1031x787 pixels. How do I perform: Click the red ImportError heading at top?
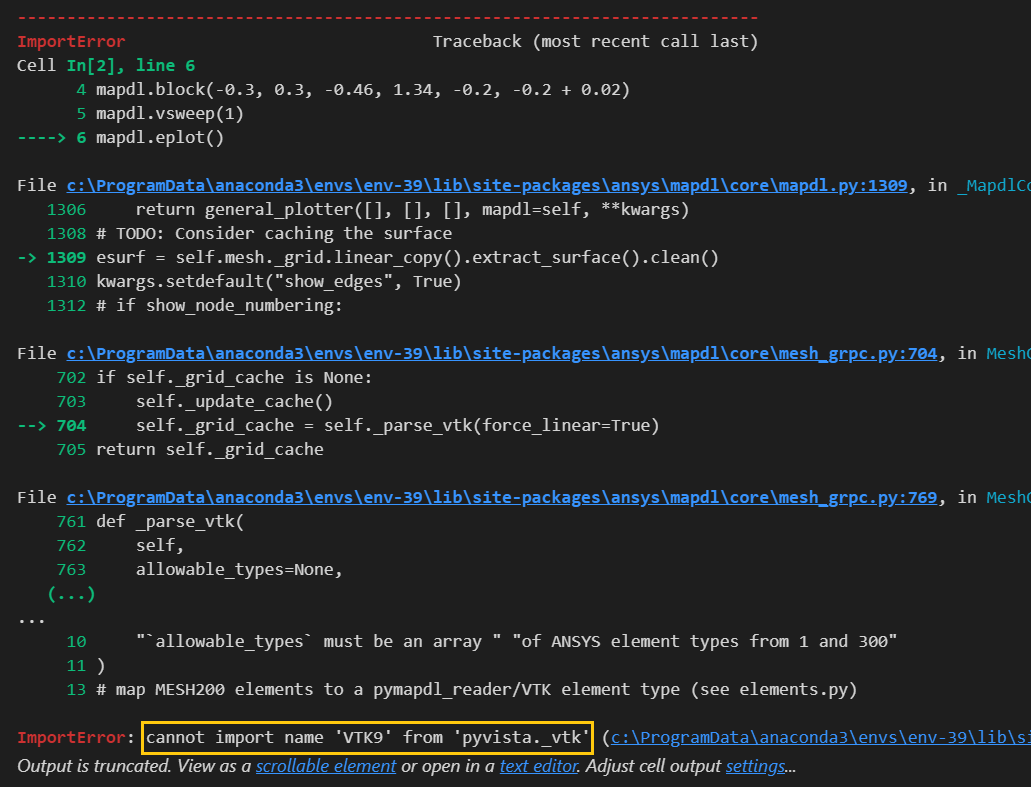point(71,41)
